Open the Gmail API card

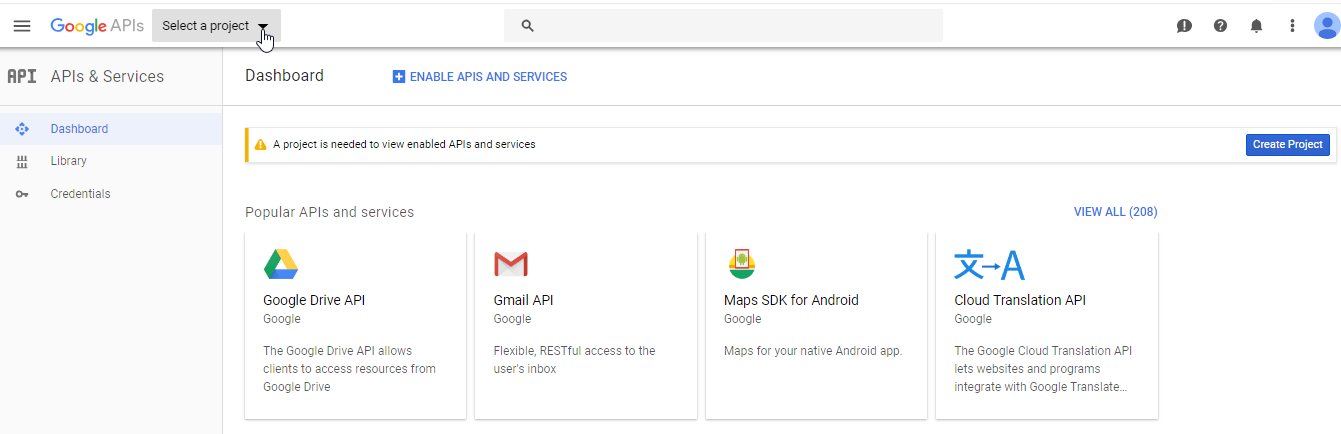click(x=585, y=325)
